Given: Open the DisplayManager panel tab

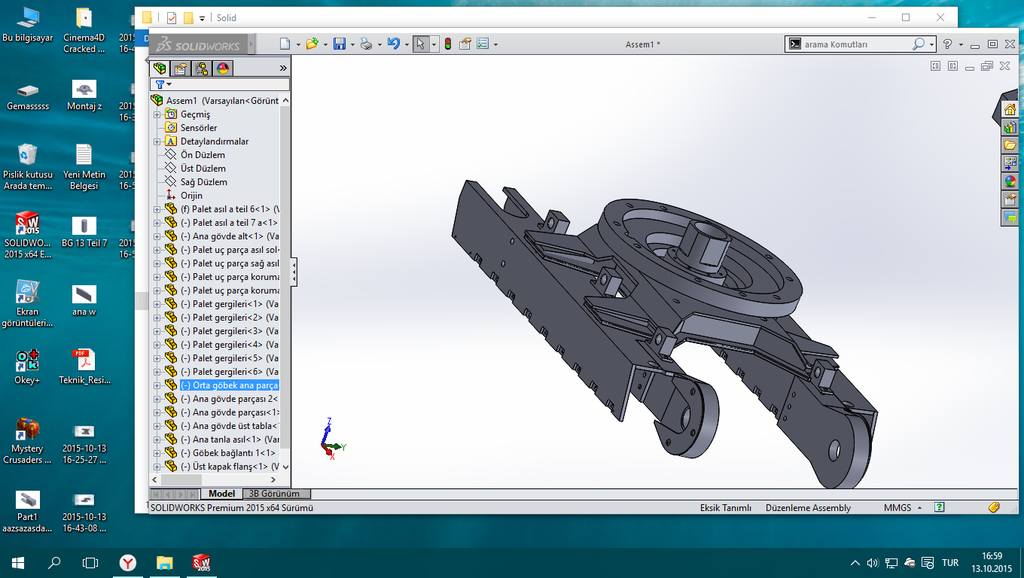Looking at the screenshot, I should coord(222,68).
